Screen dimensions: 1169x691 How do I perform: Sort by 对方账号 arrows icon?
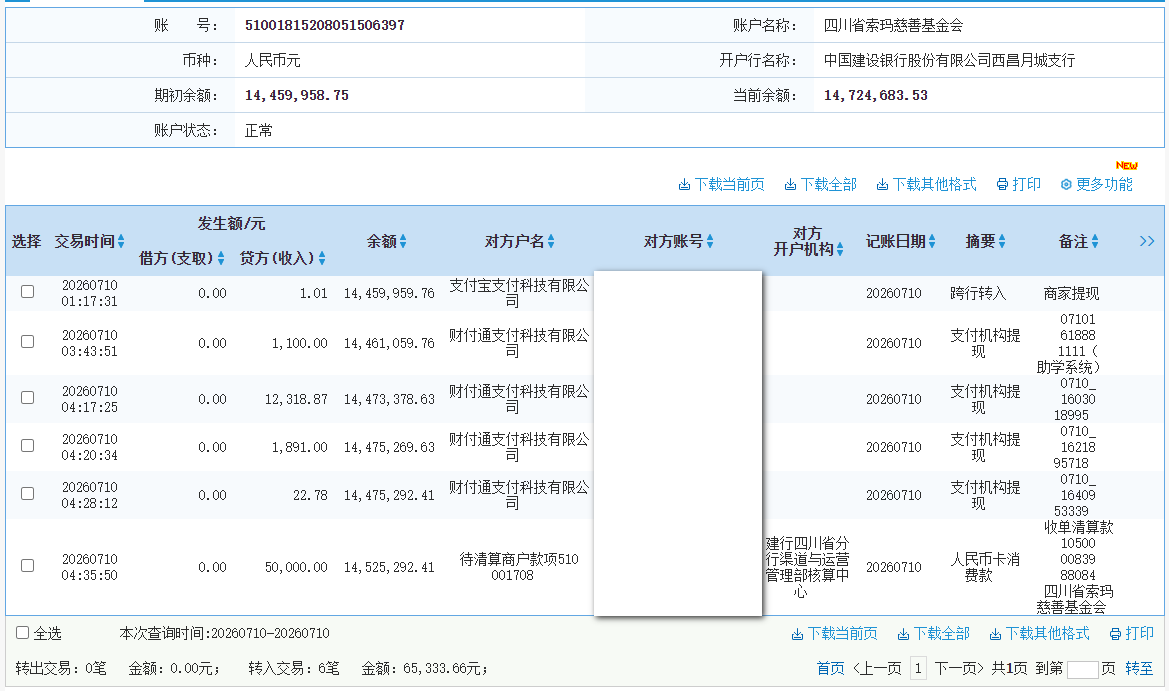point(710,242)
